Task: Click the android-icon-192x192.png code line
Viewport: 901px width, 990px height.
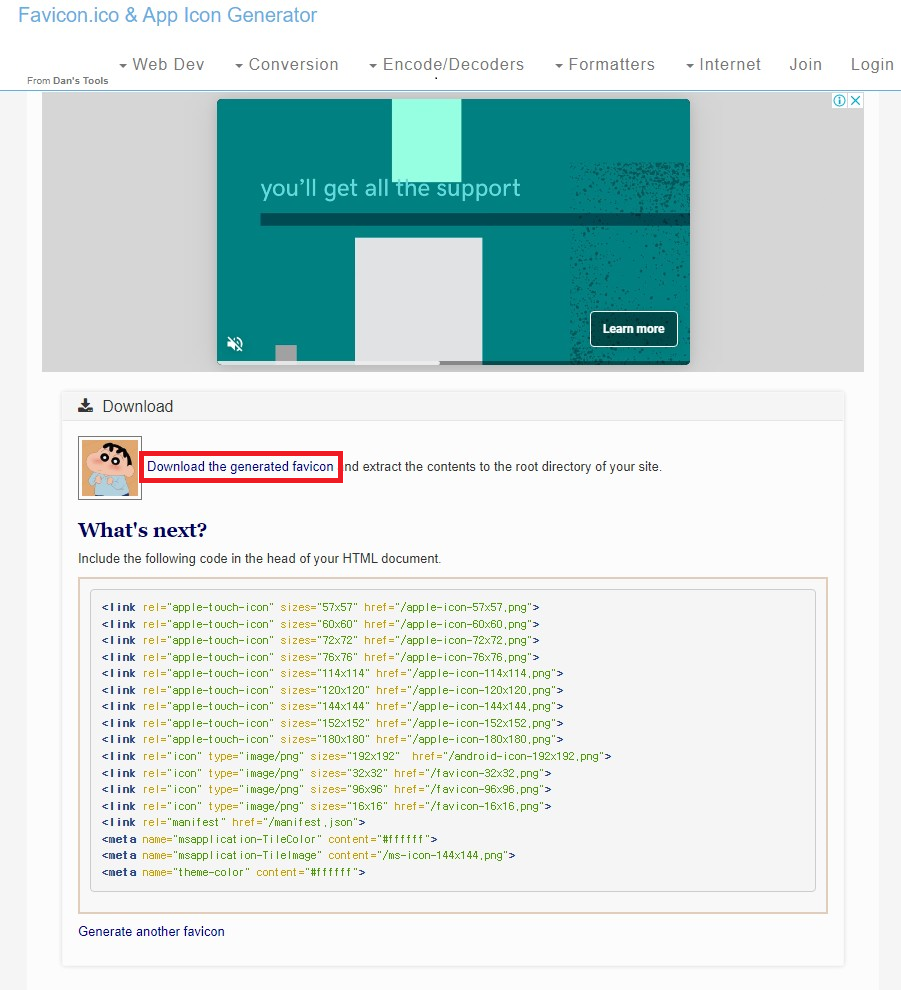Action: 356,756
